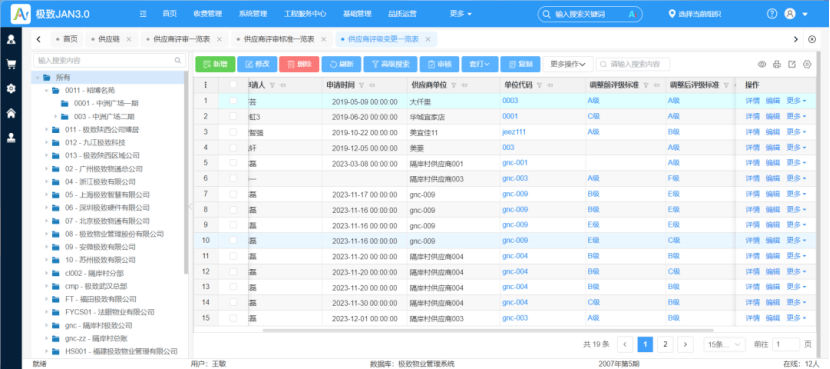
Task: Close the 供应链 tab
Action: pos(129,39)
